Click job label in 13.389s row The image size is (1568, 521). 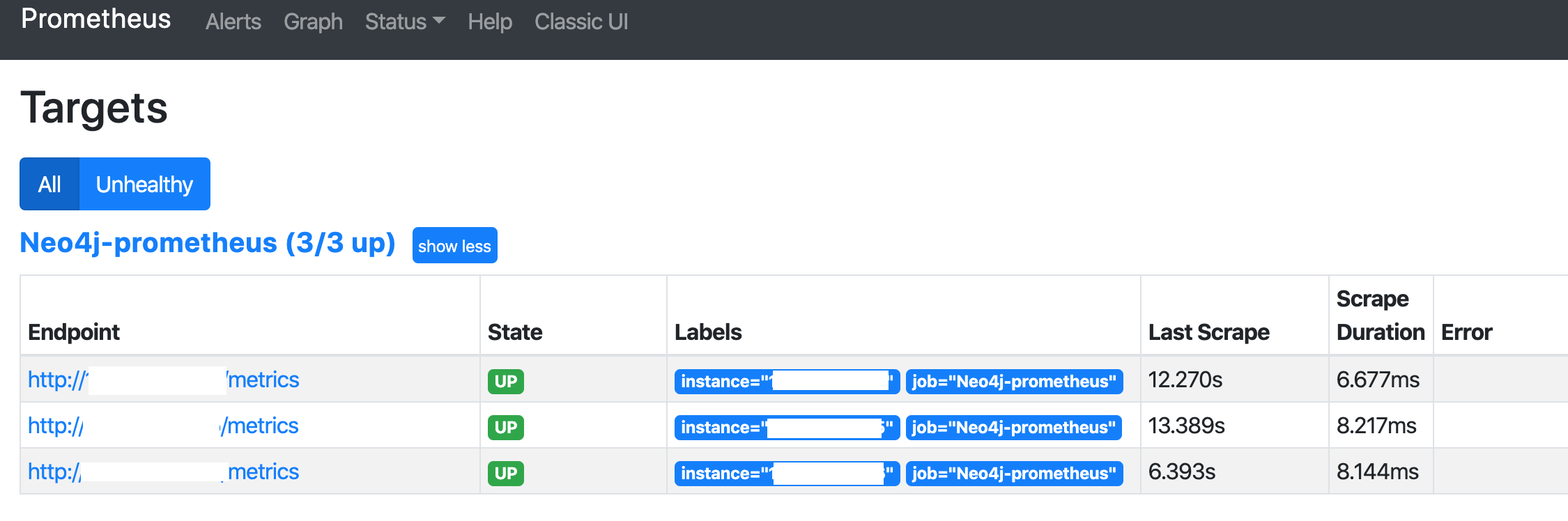pyautogui.click(x=1014, y=427)
